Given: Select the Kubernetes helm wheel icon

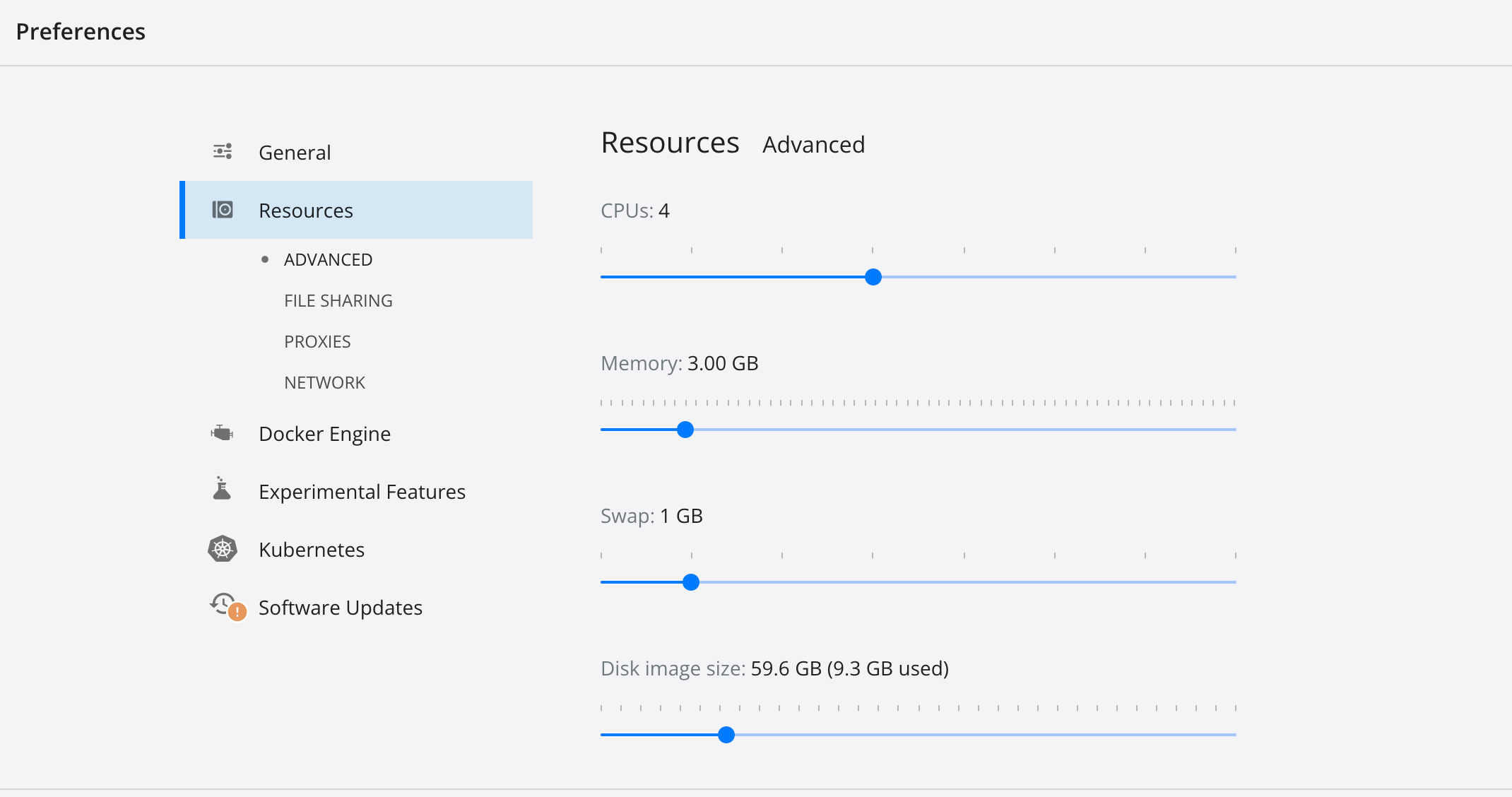Looking at the screenshot, I should pos(222,548).
